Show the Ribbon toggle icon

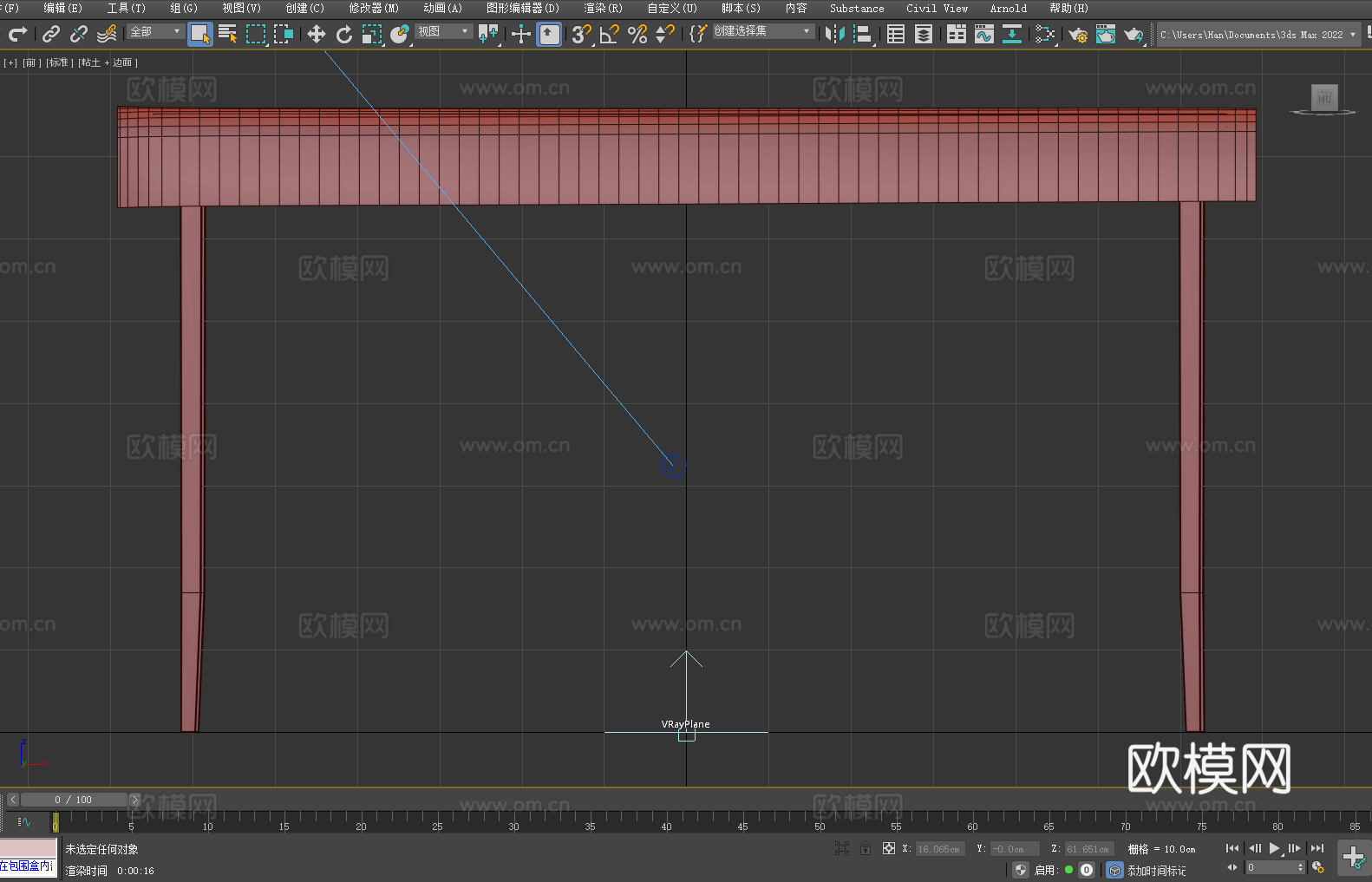click(x=957, y=34)
